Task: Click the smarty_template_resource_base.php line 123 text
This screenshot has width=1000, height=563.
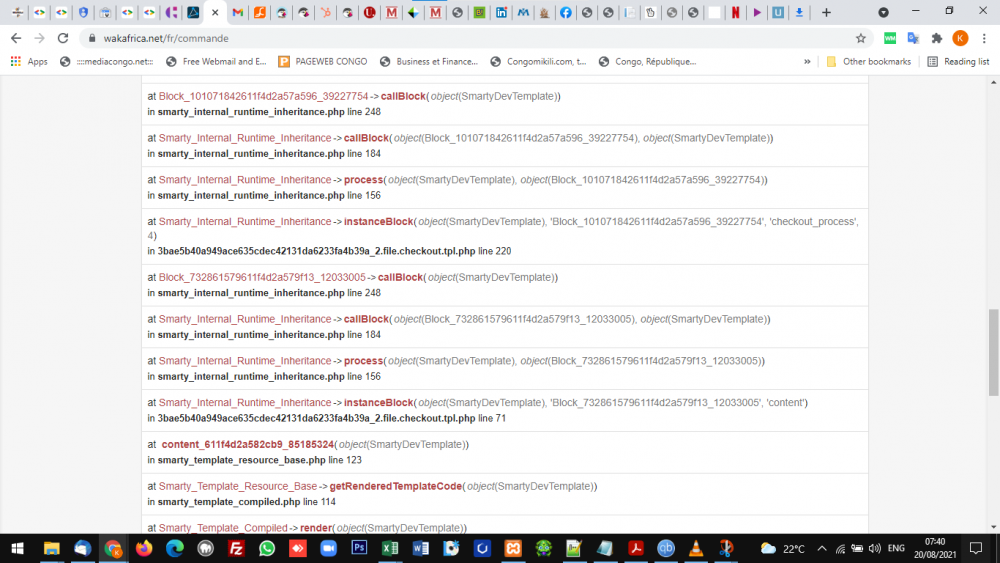Action: [x=260, y=460]
